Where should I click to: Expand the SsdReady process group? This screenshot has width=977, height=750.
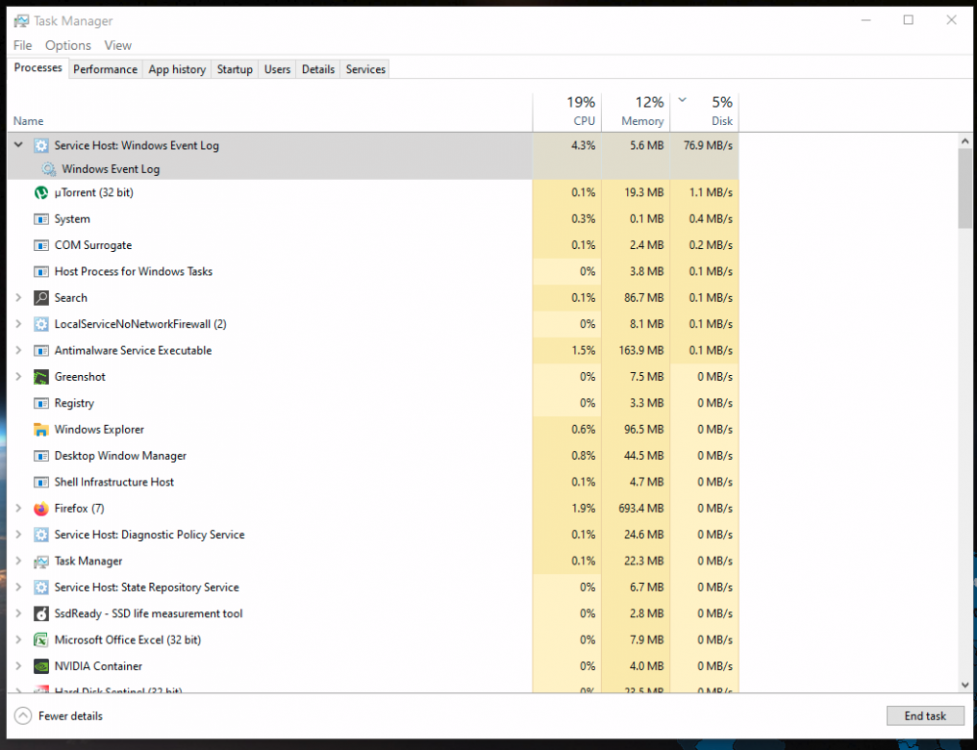pyautogui.click(x=19, y=613)
